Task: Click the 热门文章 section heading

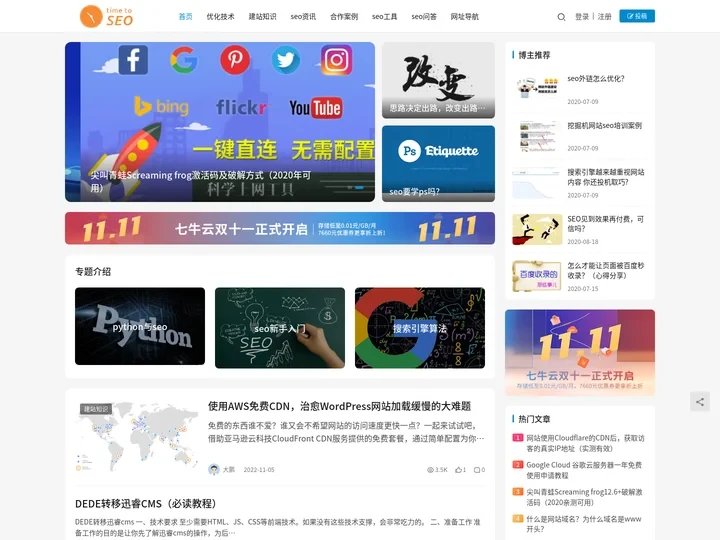Action: coord(534,419)
